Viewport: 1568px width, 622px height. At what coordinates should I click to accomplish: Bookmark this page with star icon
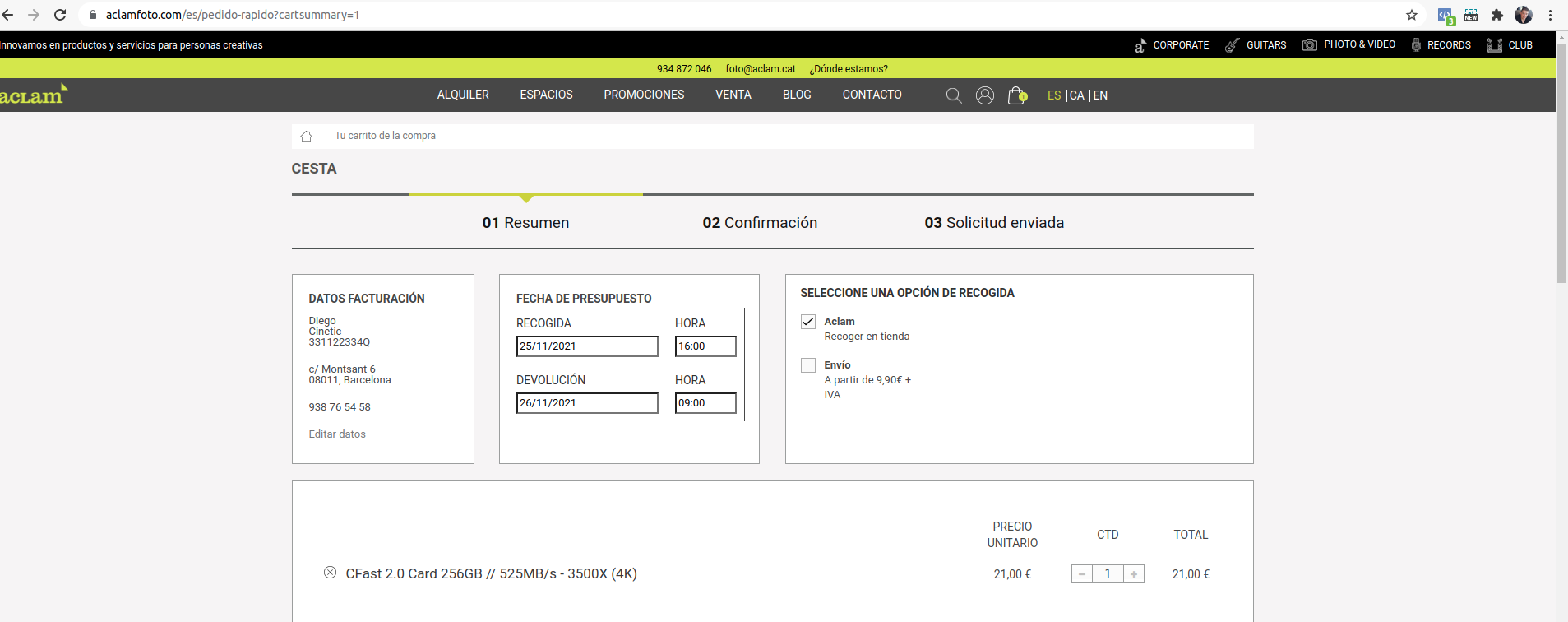(x=1412, y=15)
